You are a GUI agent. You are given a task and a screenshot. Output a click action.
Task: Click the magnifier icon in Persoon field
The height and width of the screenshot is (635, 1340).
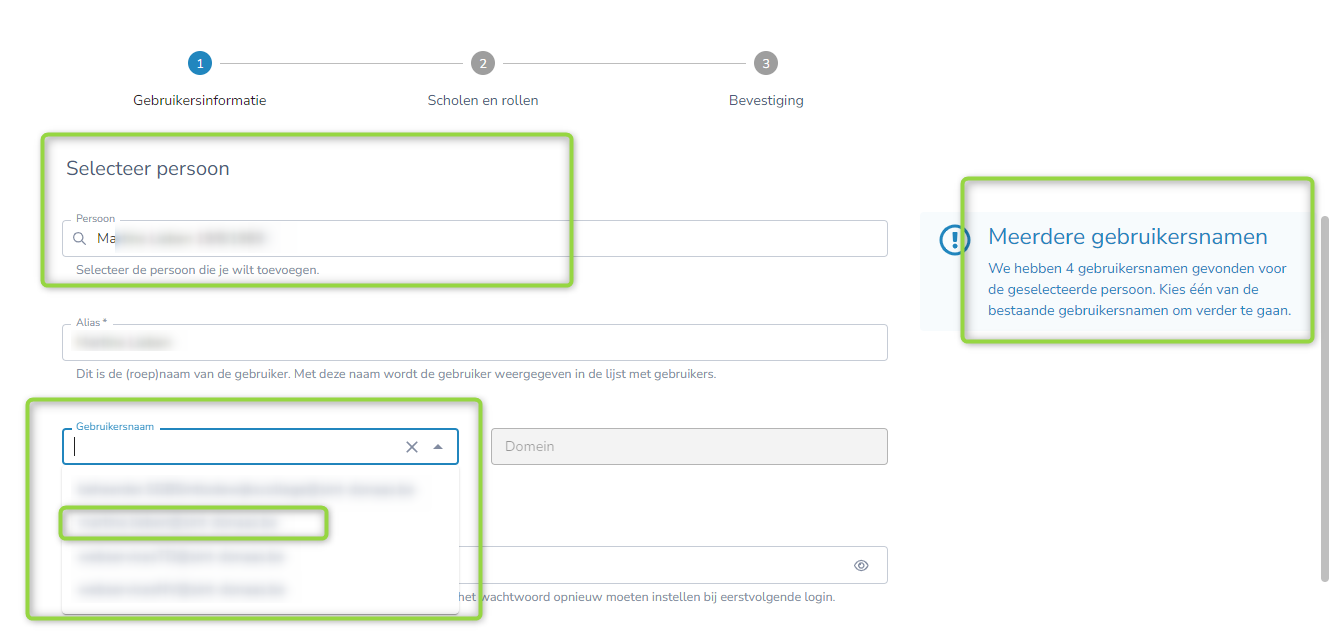[x=80, y=239]
